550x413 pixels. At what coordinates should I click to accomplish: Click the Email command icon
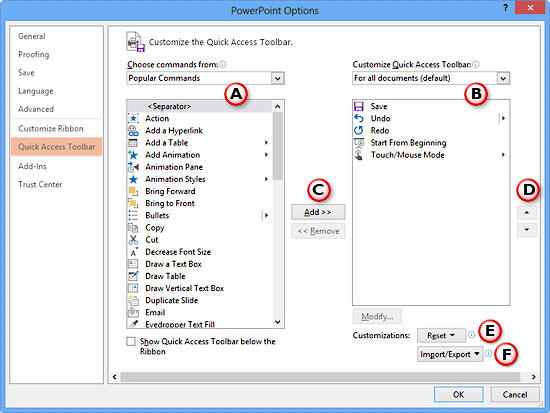click(x=133, y=312)
